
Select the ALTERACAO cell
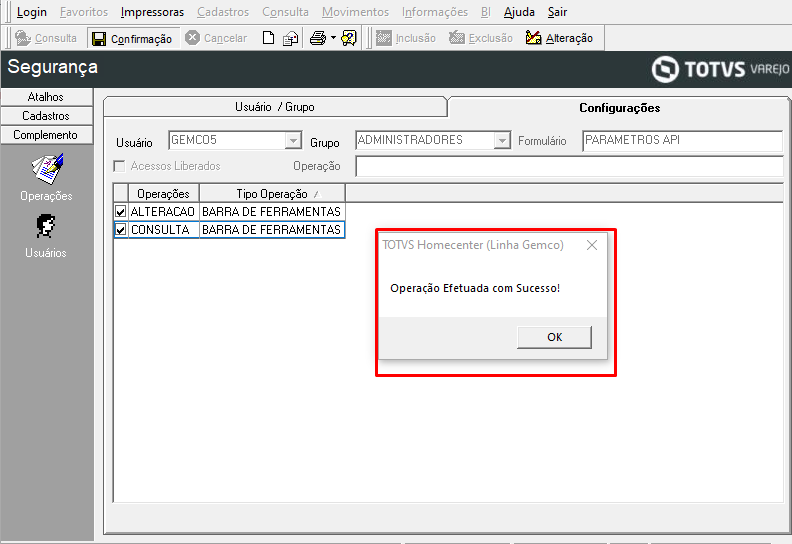coord(163,212)
